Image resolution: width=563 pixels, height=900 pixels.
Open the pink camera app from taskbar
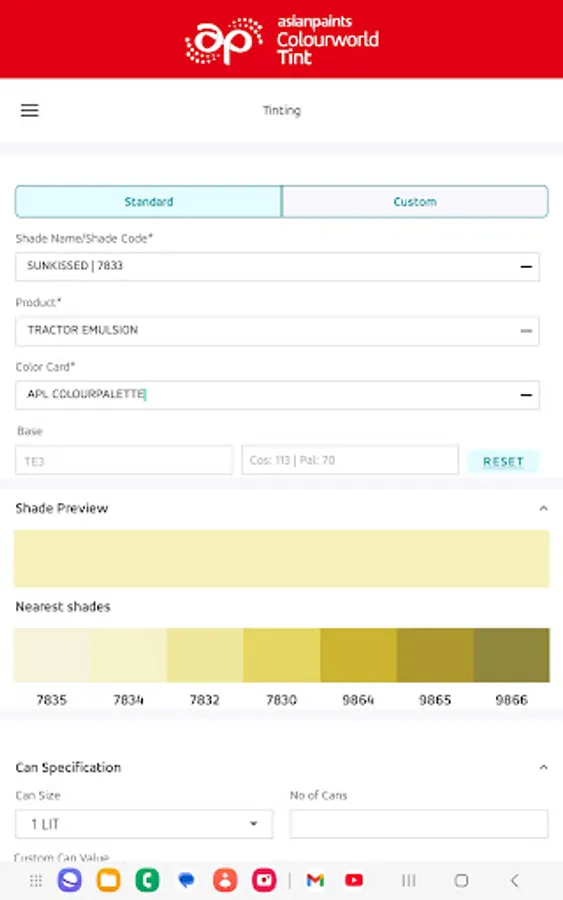coord(264,880)
